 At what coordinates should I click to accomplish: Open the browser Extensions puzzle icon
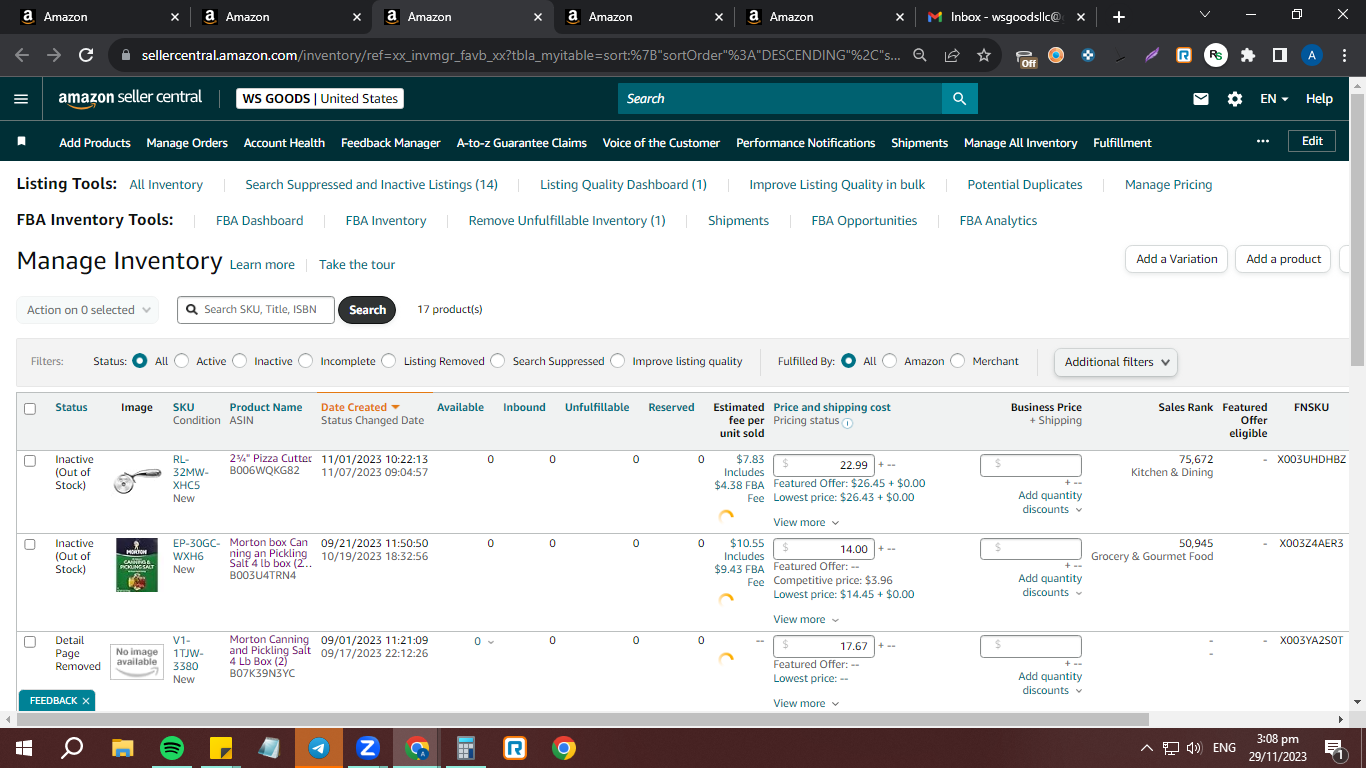pyautogui.click(x=1247, y=55)
